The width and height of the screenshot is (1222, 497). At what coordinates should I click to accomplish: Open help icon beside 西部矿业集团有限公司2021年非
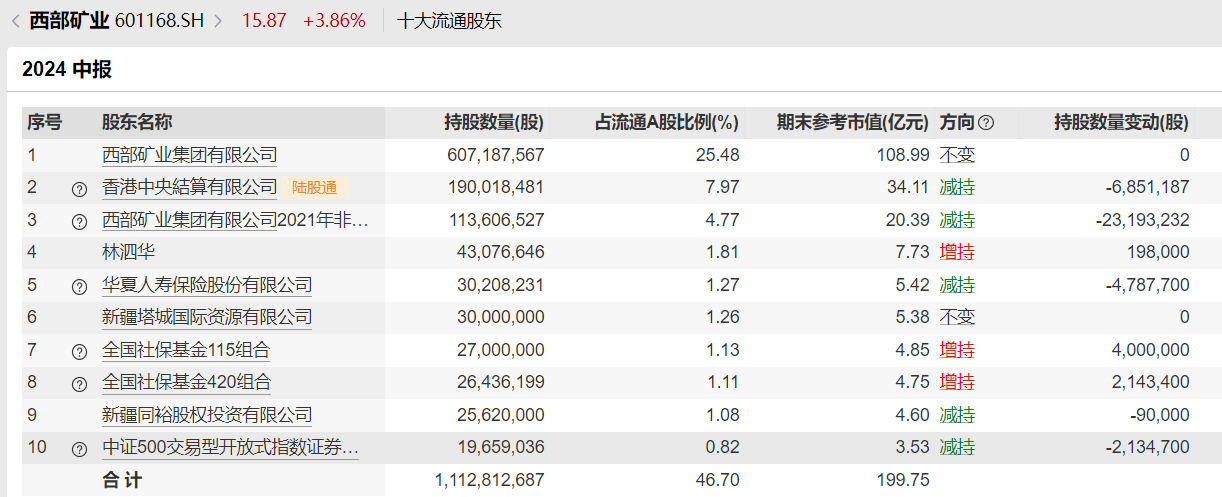(x=80, y=221)
